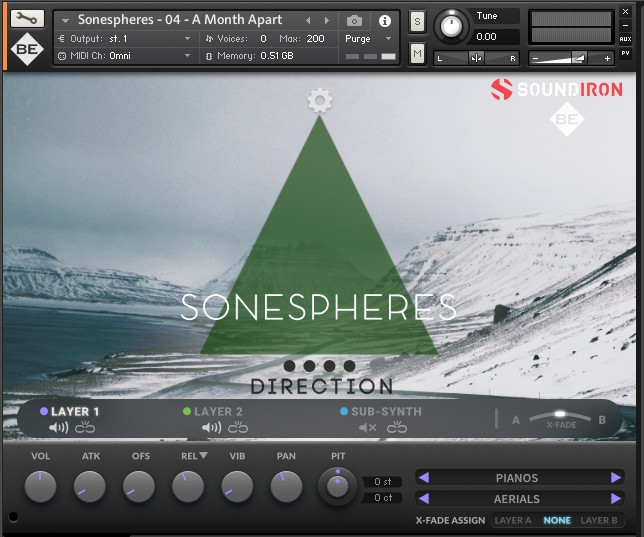Image resolution: width=644 pixels, height=537 pixels.
Task: Open settings gear above the triangle
Action: tap(320, 100)
